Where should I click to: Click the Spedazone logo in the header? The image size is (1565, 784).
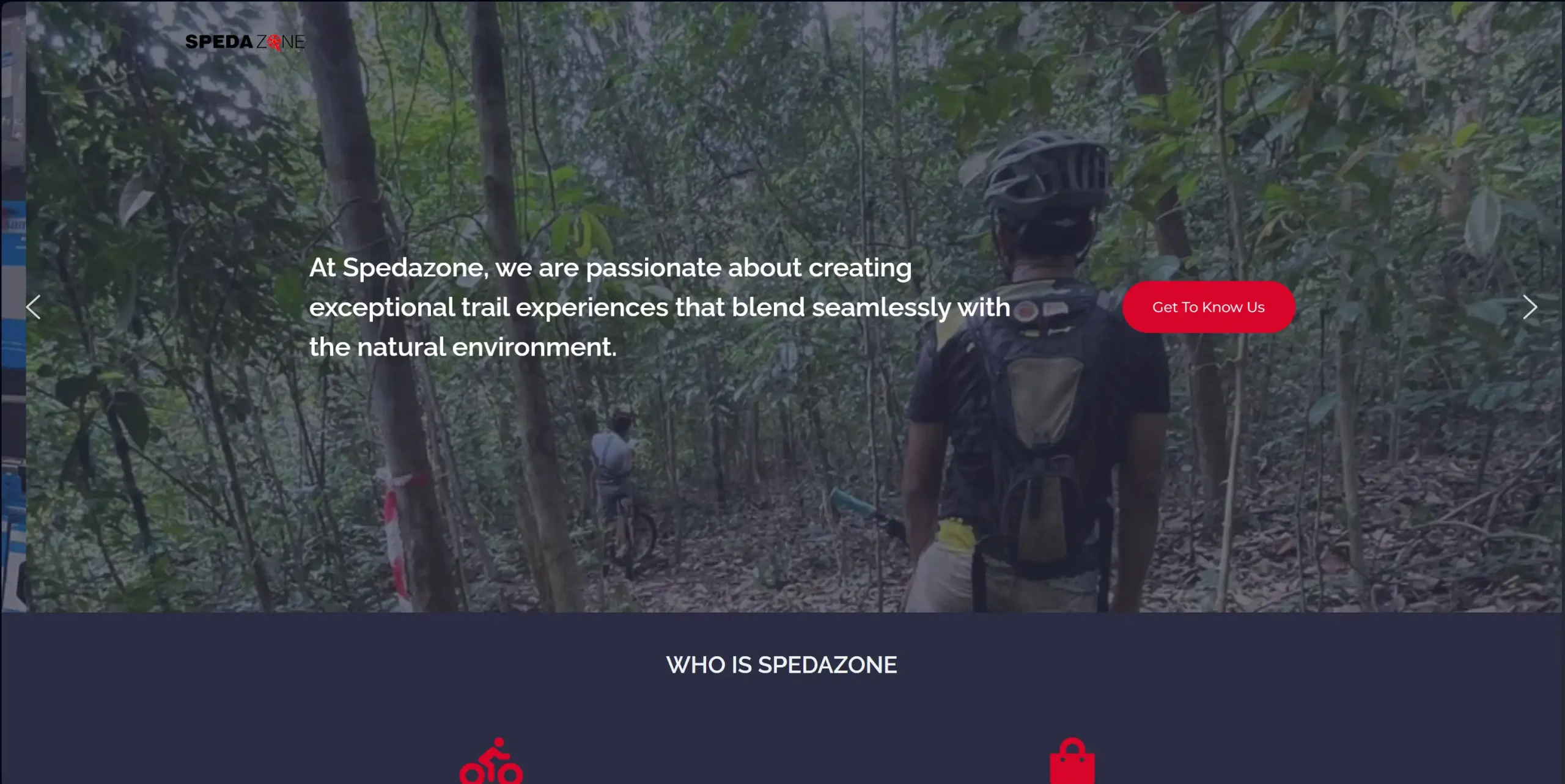[245, 42]
